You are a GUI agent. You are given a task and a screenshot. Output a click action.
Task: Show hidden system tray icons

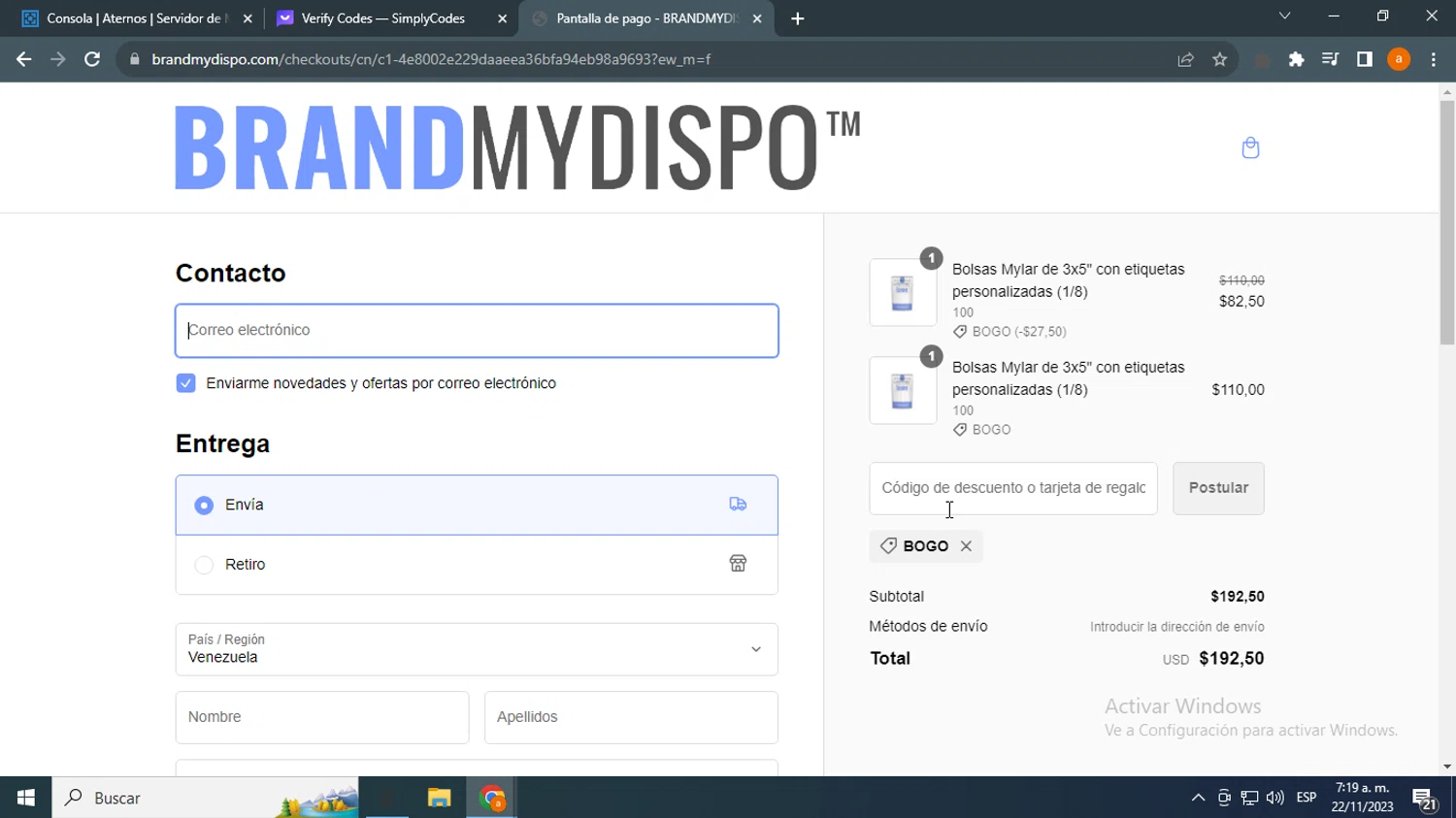(x=1198, y=798)
